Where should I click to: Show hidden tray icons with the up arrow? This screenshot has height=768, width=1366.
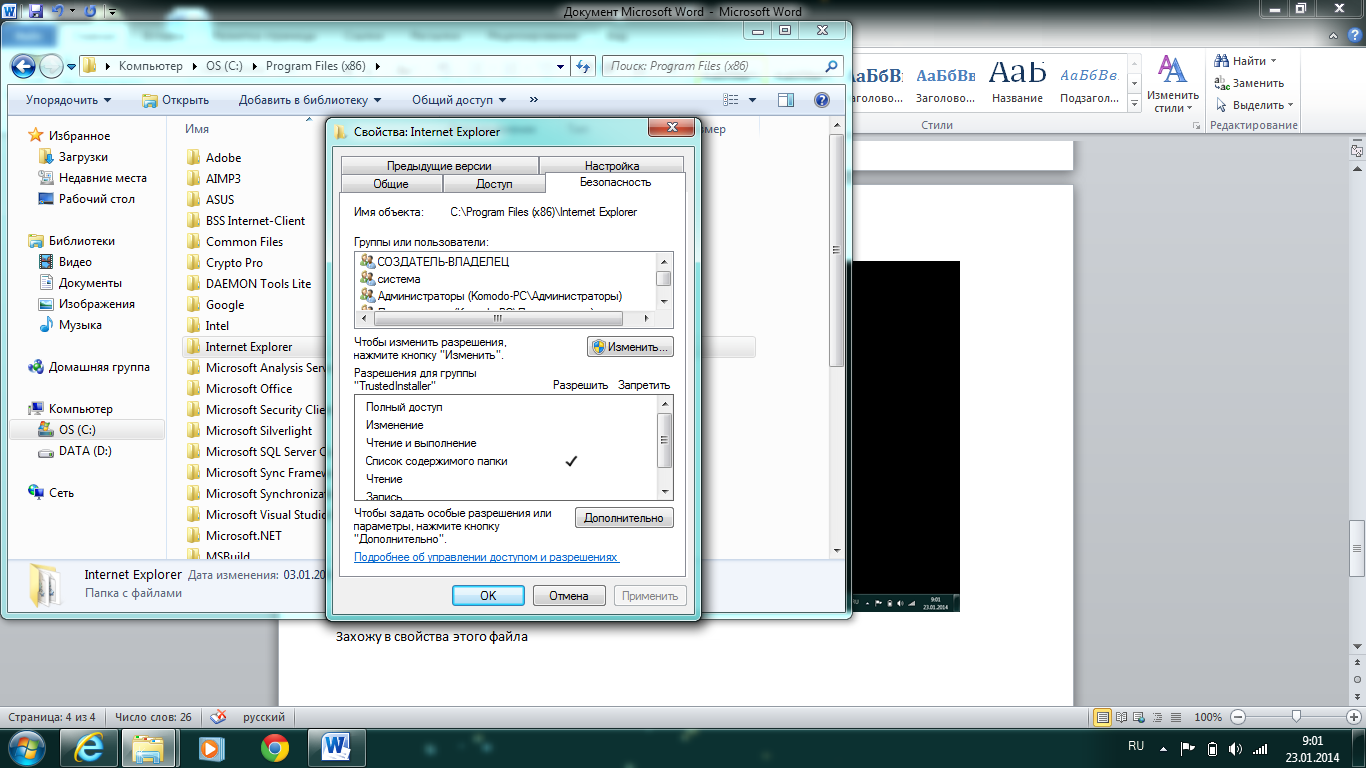tap(1165, 749)
